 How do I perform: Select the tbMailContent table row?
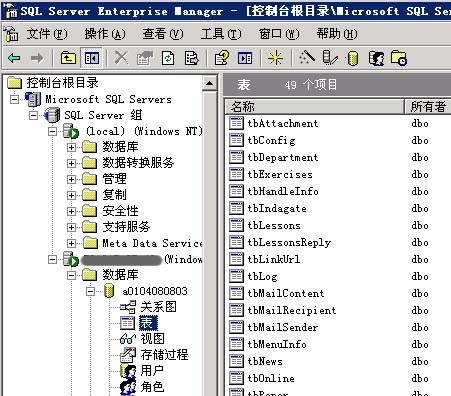(286, 293)
